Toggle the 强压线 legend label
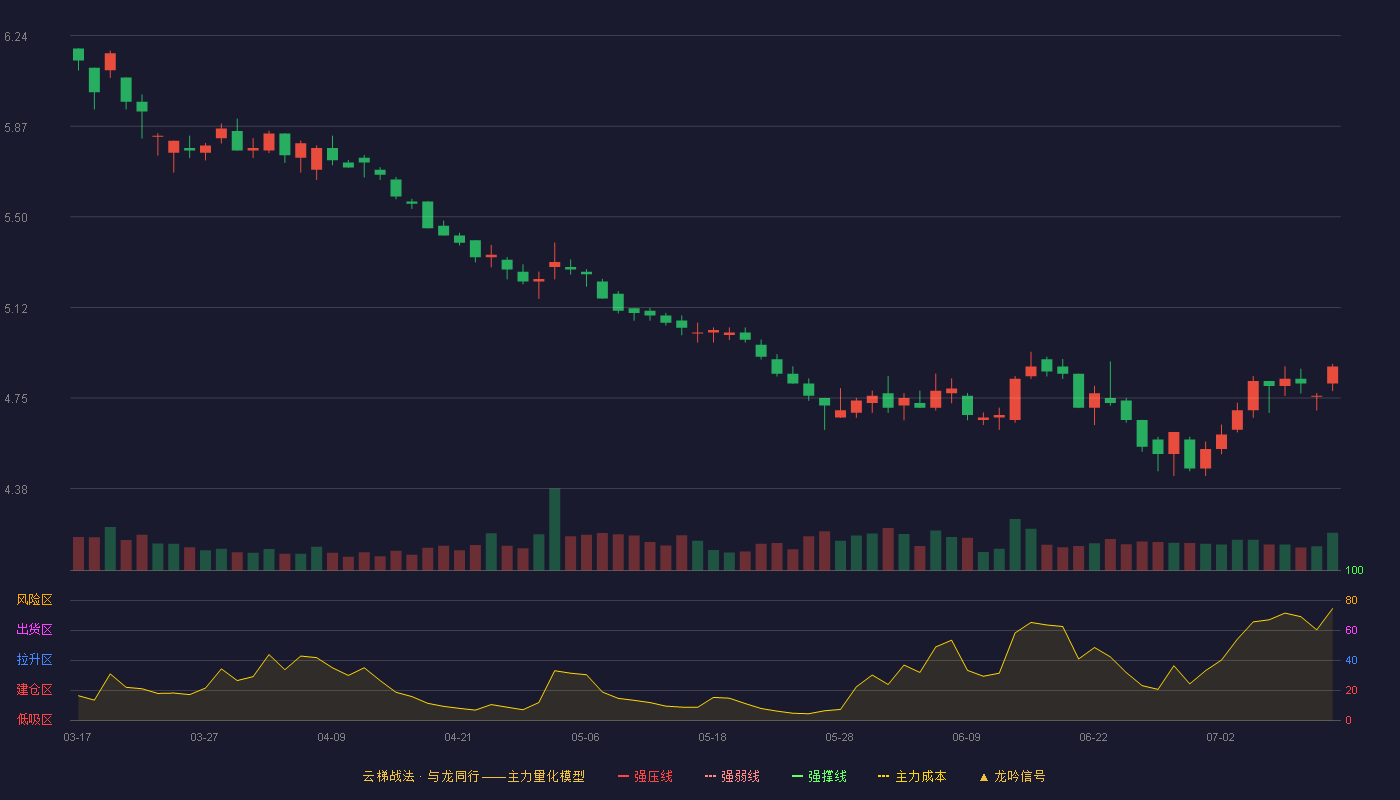 (x=653, y=776)
